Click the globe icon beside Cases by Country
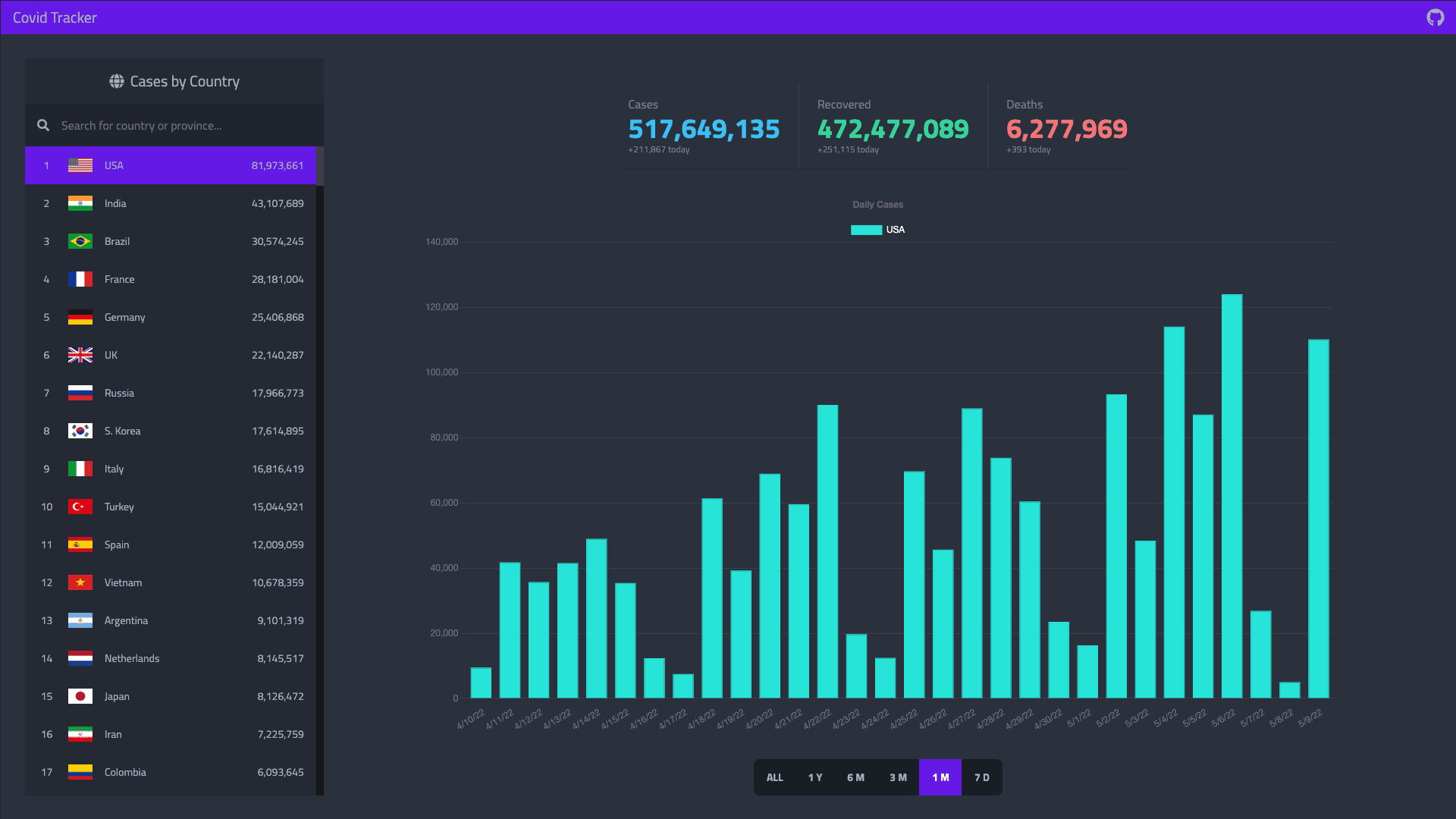Screen dimensions: 1456x819 point(117,81)
